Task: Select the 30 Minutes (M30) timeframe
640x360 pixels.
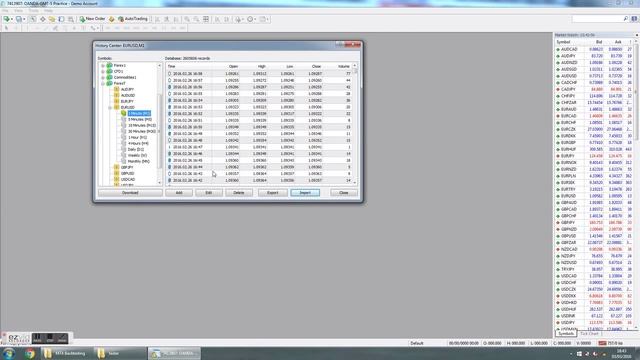Action: 142,131
